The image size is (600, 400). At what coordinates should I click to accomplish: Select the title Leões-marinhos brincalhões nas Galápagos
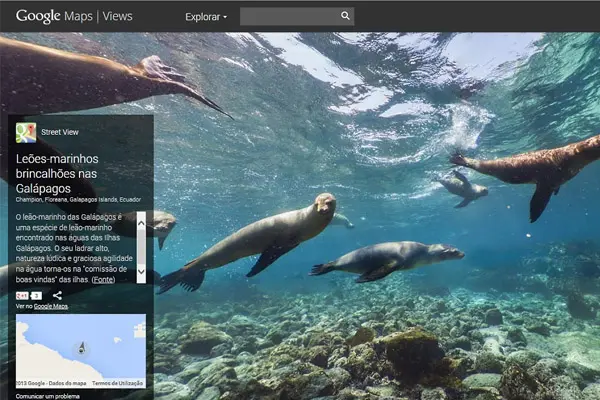[x=57, y=174]
